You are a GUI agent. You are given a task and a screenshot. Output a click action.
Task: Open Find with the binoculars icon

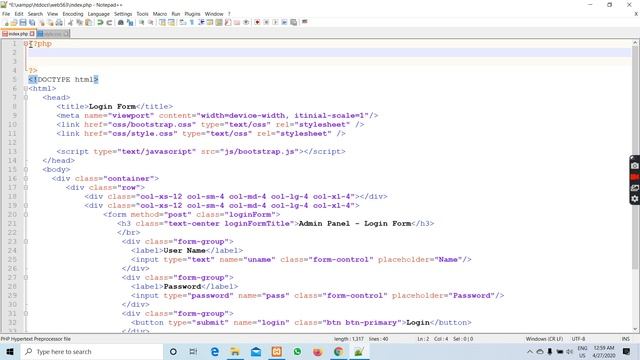(121, 22)
